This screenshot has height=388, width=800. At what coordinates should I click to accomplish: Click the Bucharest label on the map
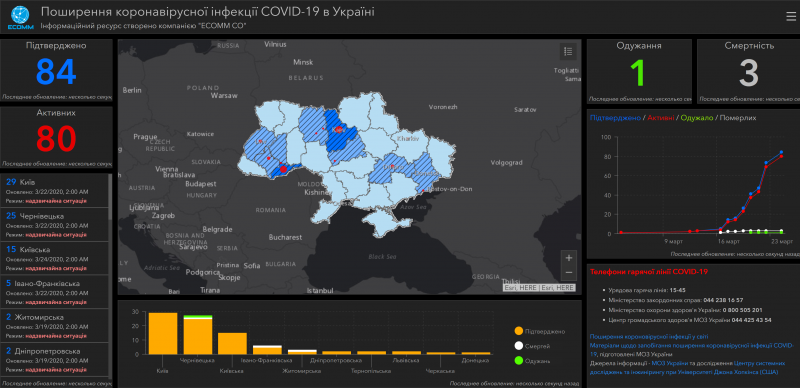click(286, 237)
